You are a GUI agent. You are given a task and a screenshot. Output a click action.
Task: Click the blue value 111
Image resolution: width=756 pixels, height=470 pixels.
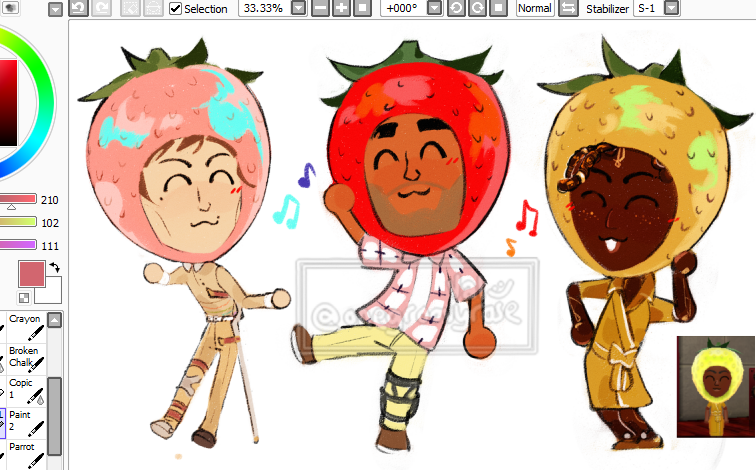(x=50, y=246)
